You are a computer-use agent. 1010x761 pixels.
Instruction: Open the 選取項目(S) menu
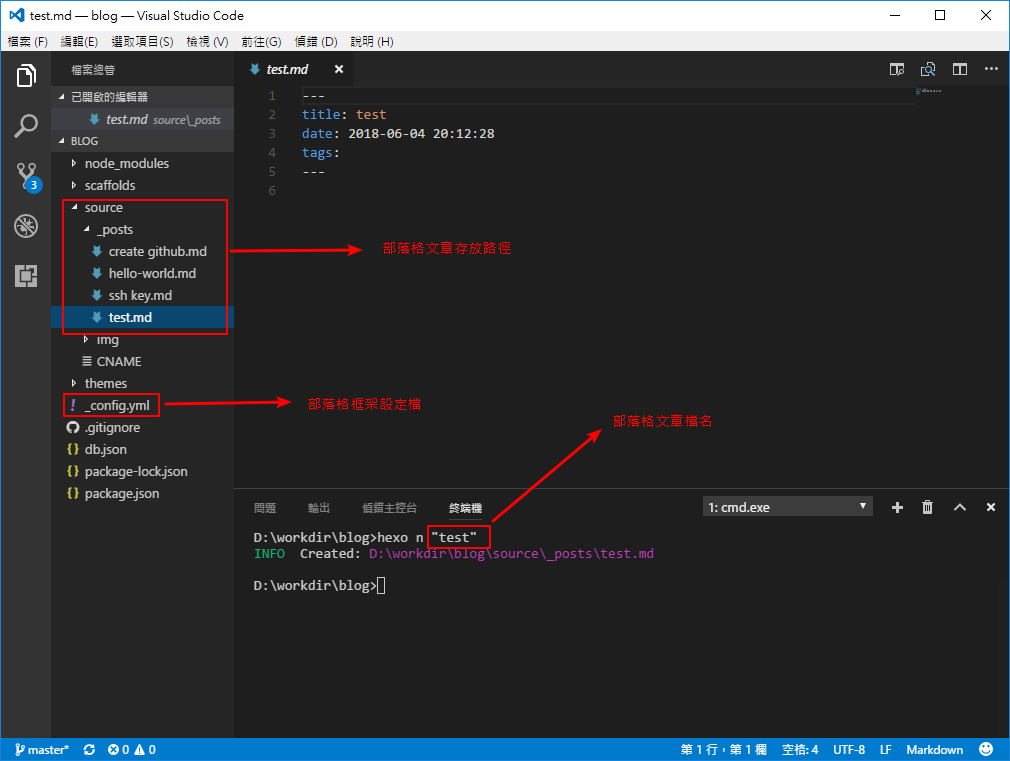coord(142,41)
